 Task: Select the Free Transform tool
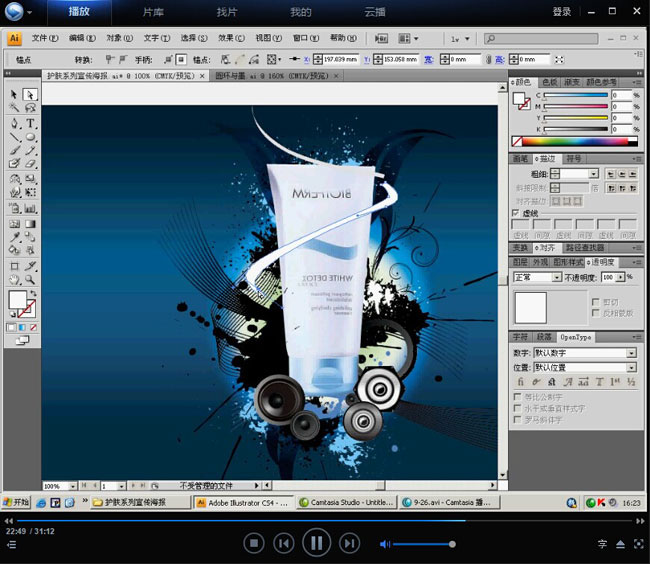pyautogui.click(x=30, y=192)
